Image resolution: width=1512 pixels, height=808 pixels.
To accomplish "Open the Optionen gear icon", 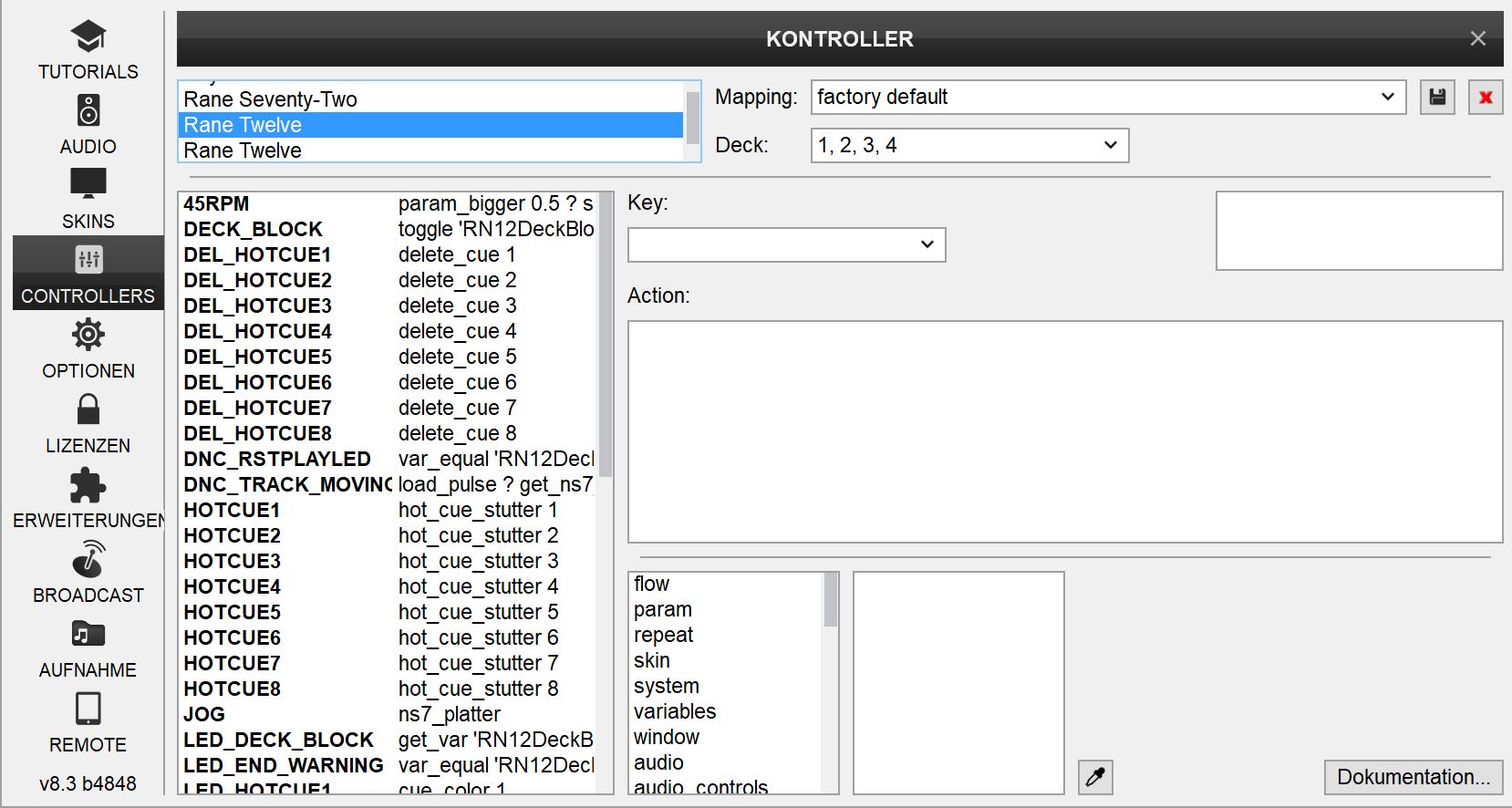I will pos(88,335).
